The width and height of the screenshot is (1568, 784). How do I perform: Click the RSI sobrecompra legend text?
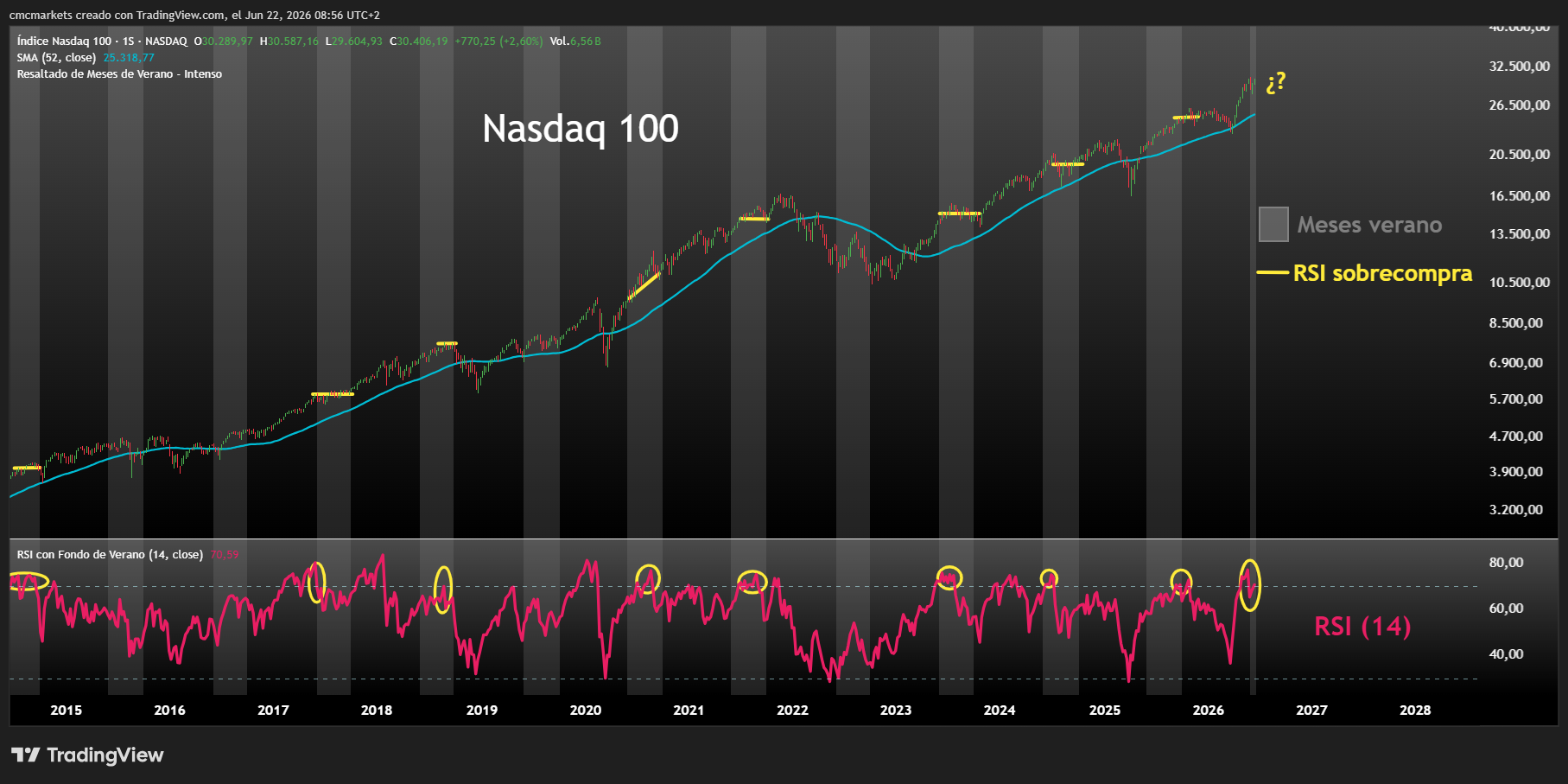pyautogui.click(x=1382, y=273)
